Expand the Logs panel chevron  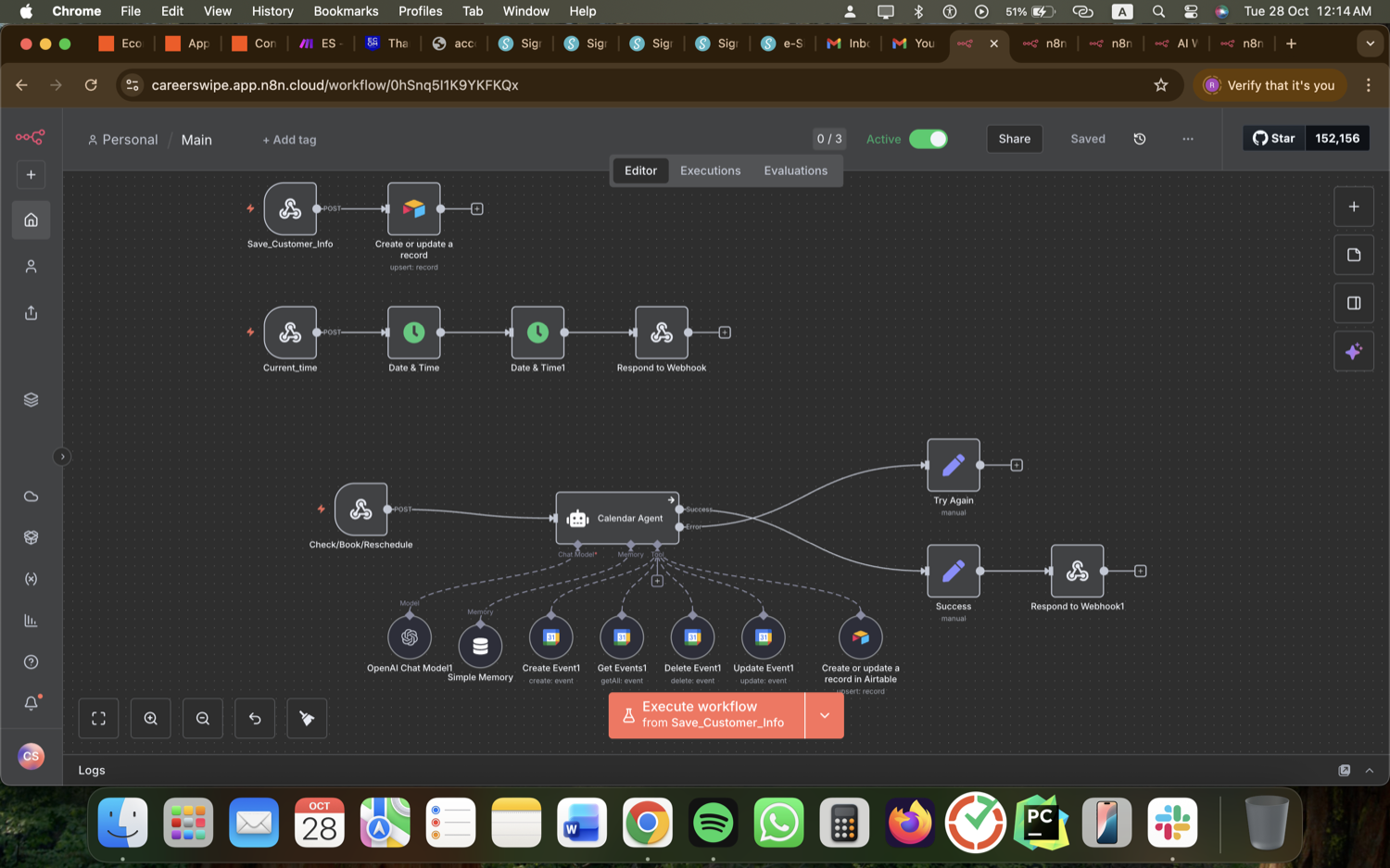tap(1370, 771)
